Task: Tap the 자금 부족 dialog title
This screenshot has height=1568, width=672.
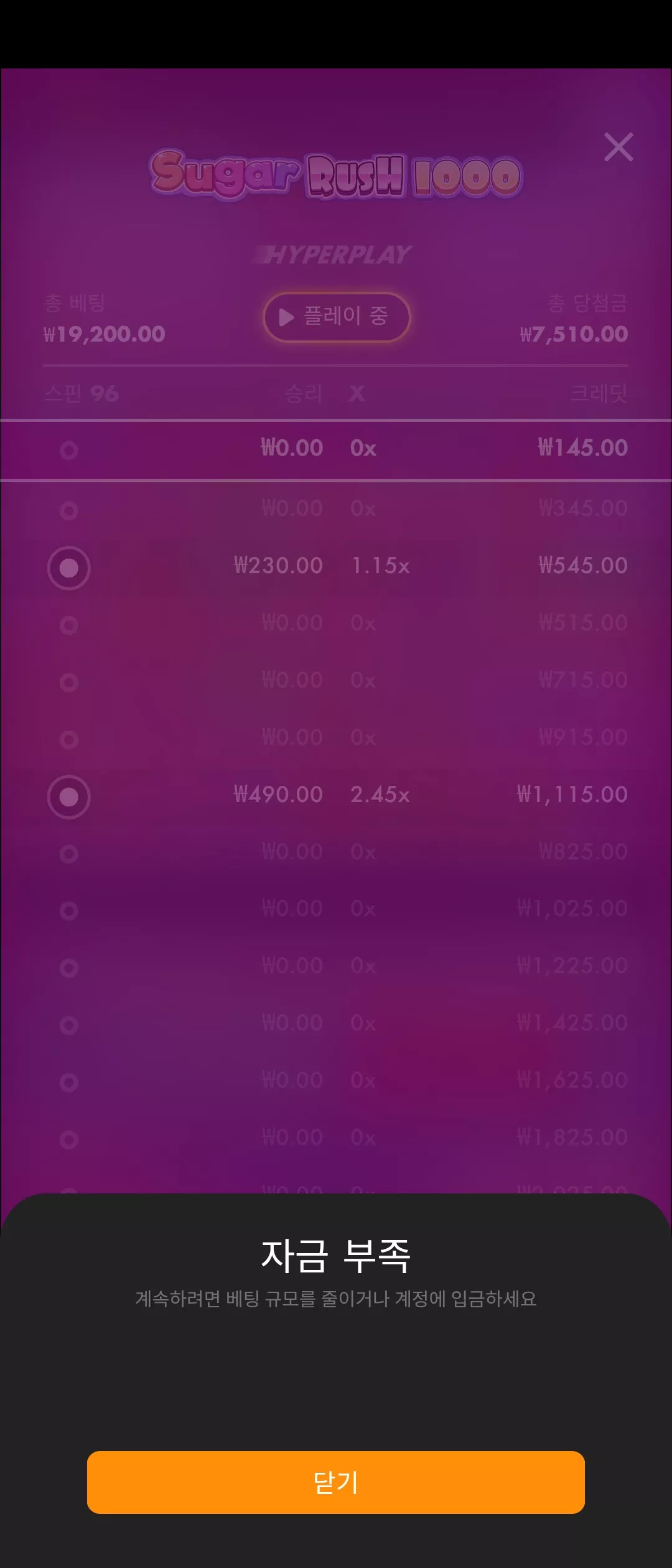Action: [336, 1256]
